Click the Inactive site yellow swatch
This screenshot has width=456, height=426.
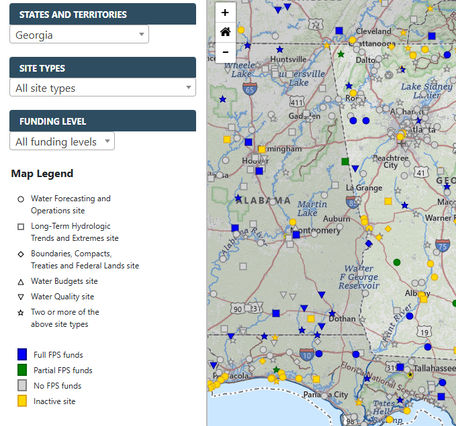[22, 401]
